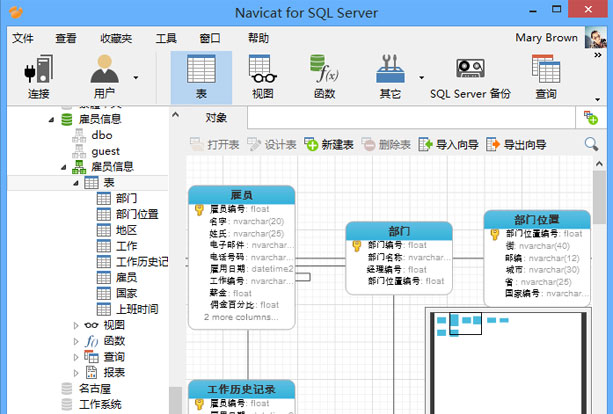This screenshot has height=414, width=613.
Task: Select the 表 table toolbar button
Action: (x=201, y=77)
